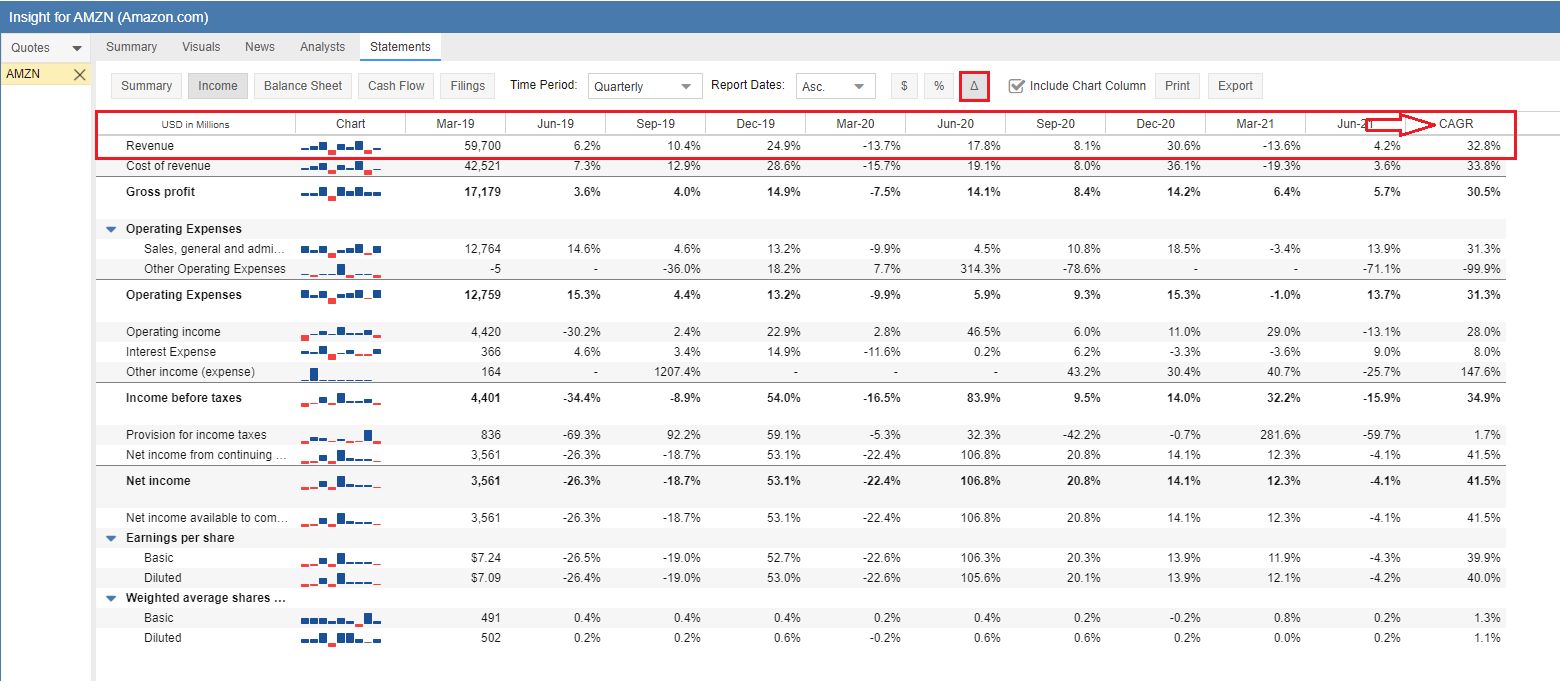This screenshot has height=681, width=1560.
Task: Select the Statements tab
Action: (x=400, y=47)
